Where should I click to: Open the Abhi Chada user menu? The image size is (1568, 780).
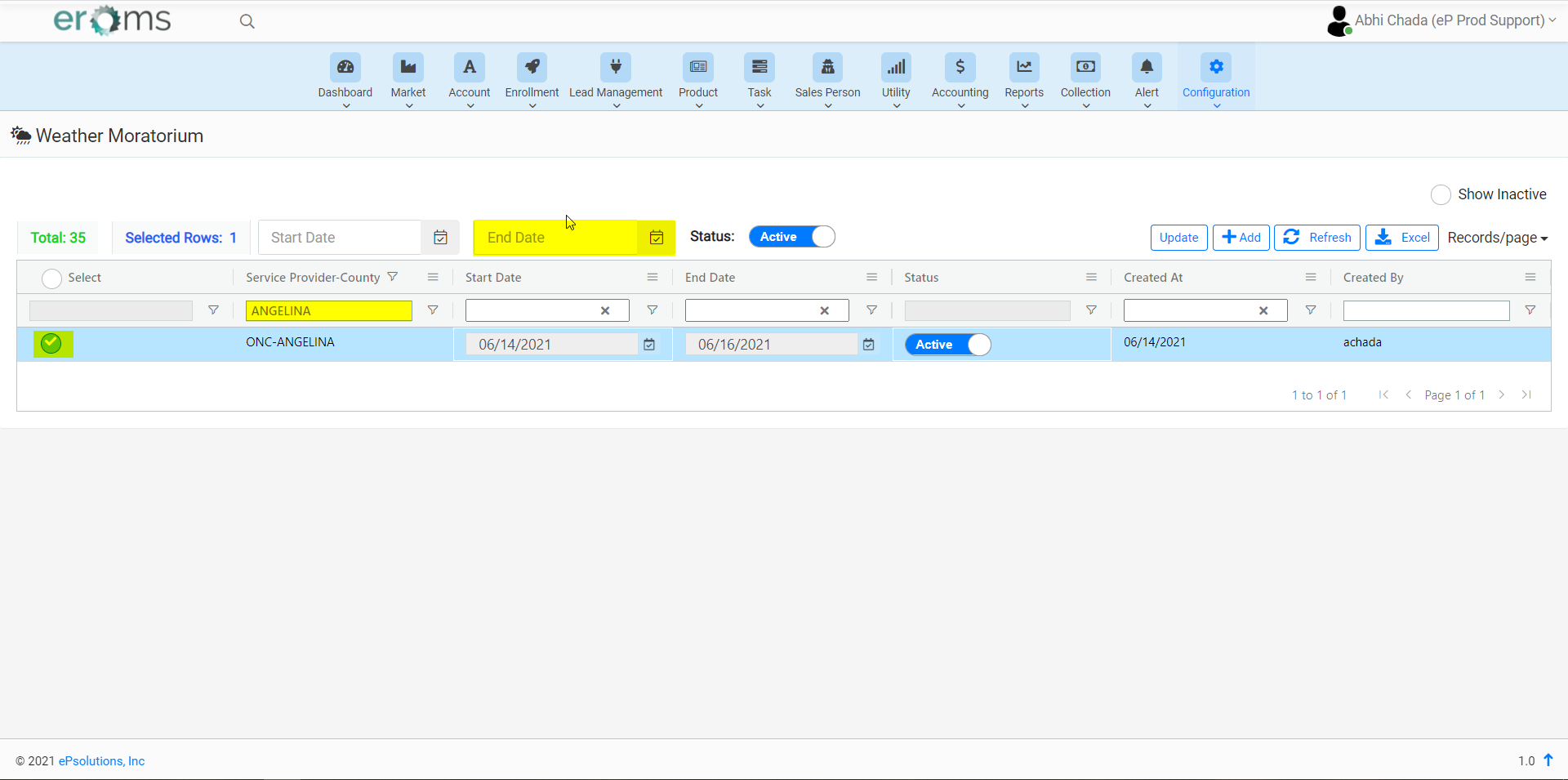(x=1442, y=21)
